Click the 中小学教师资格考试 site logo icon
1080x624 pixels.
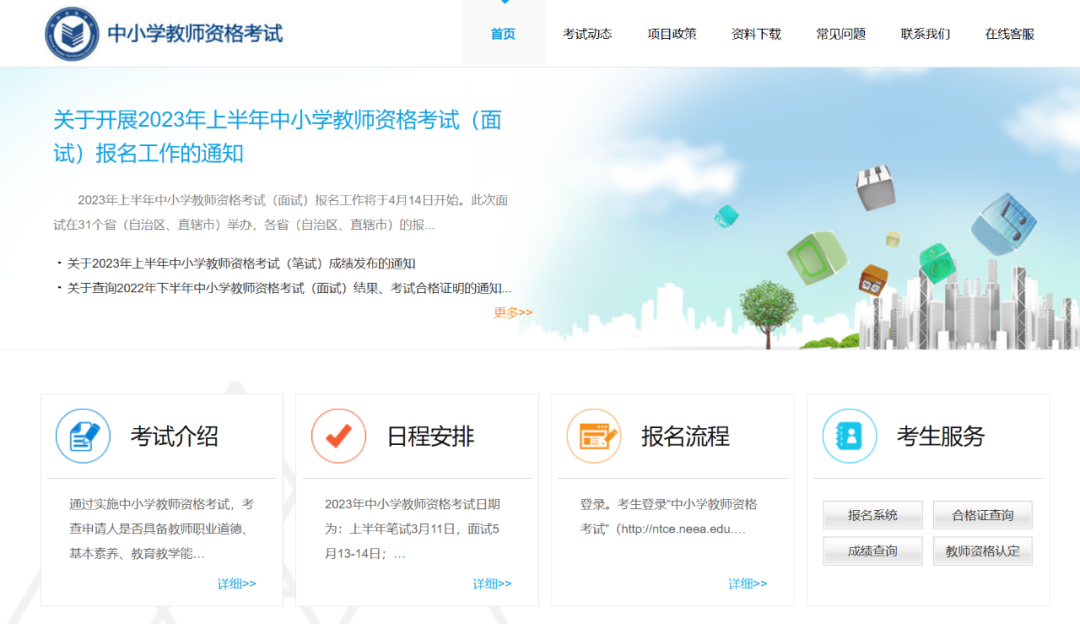(73, 32)
